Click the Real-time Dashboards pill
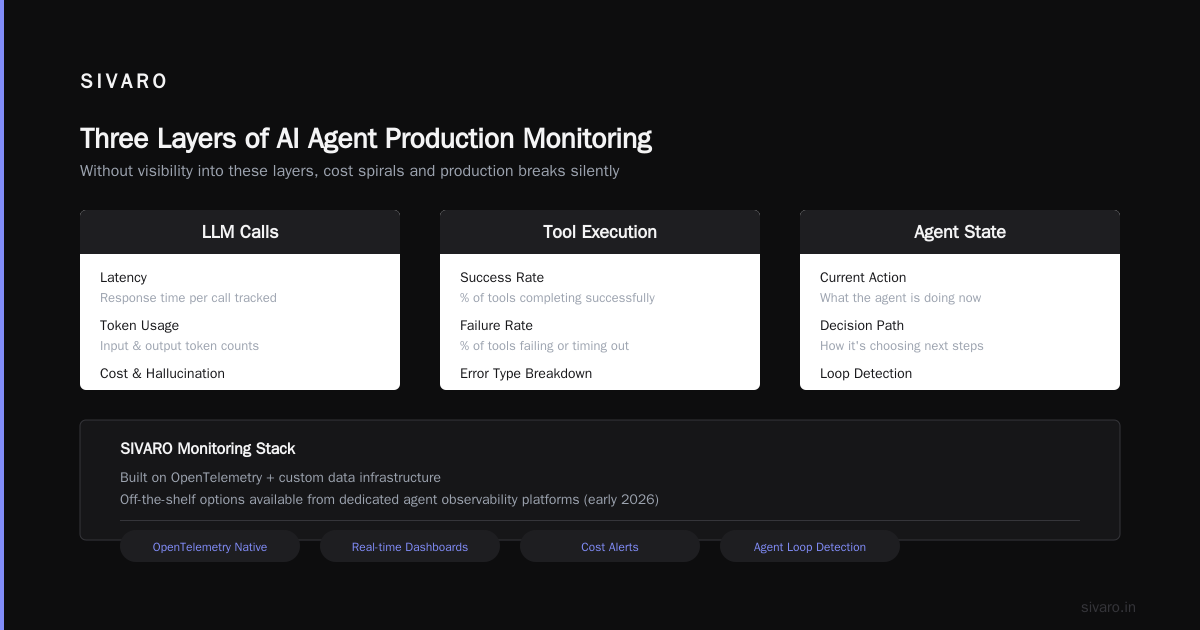 point(410,547)
